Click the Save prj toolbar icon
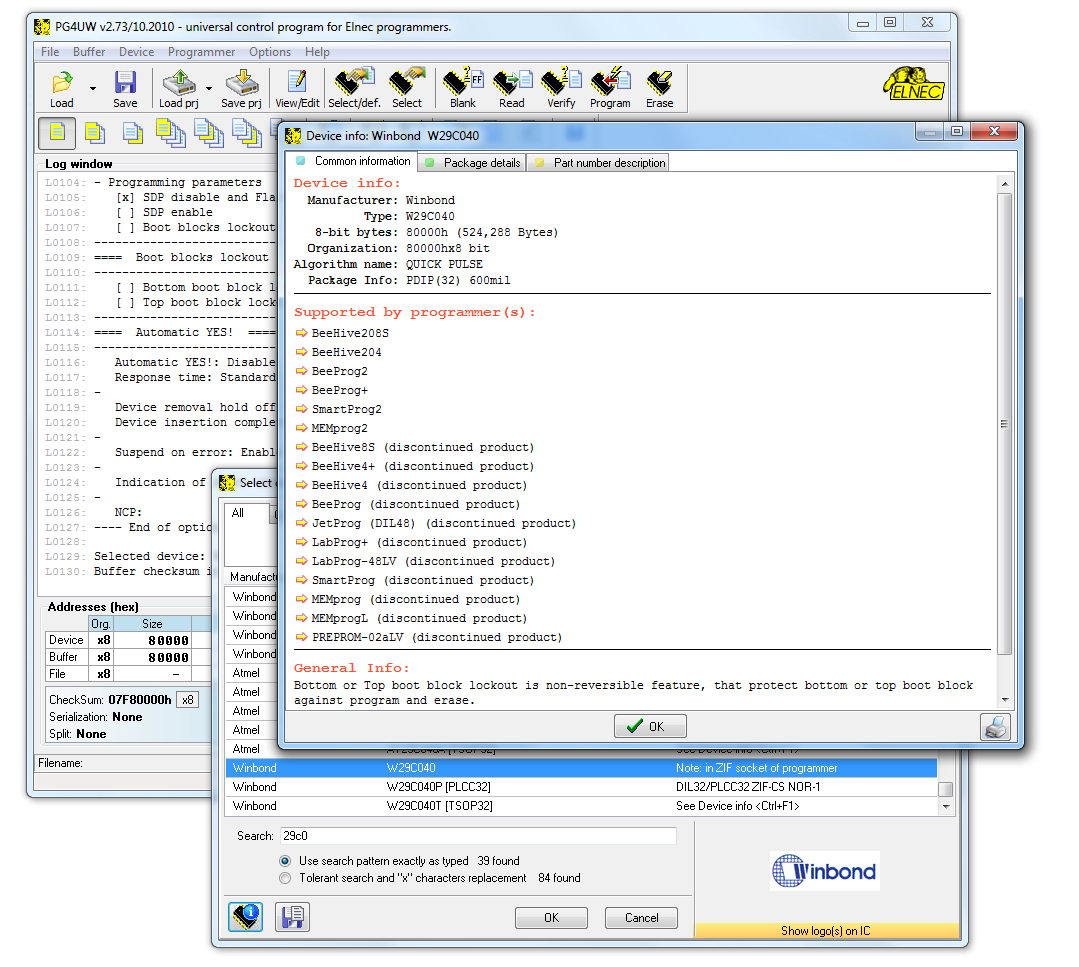 242,89
